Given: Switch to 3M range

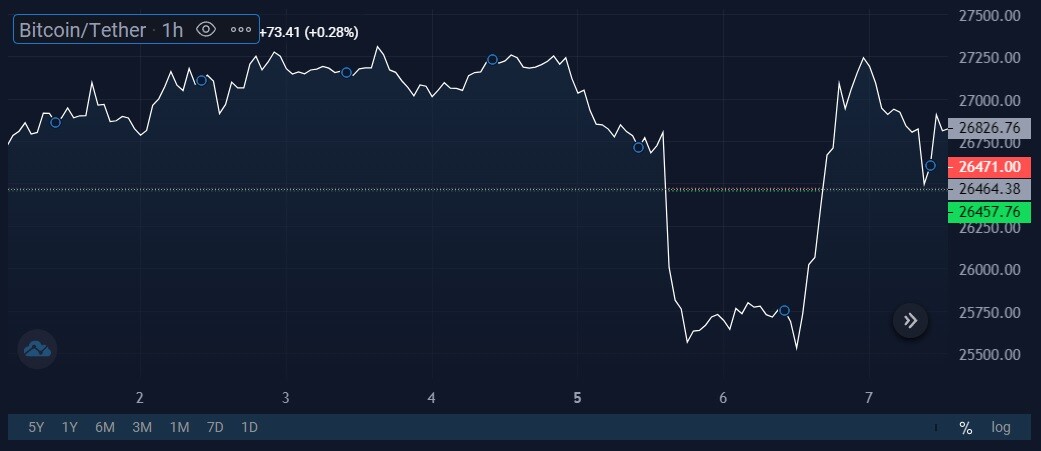Looking at the screenshot, I should pyautogui.click(x=142, y=427).
